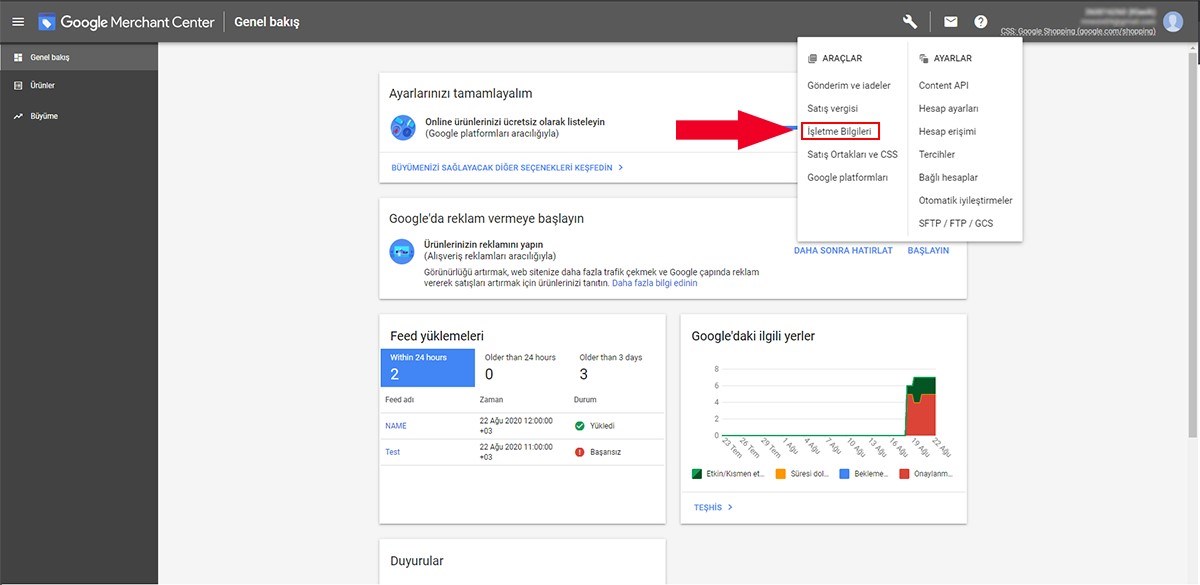Screen dimensions: 1200x585
Task: Select Satış Ortakları ve CSS
Action: pos(852,154)
